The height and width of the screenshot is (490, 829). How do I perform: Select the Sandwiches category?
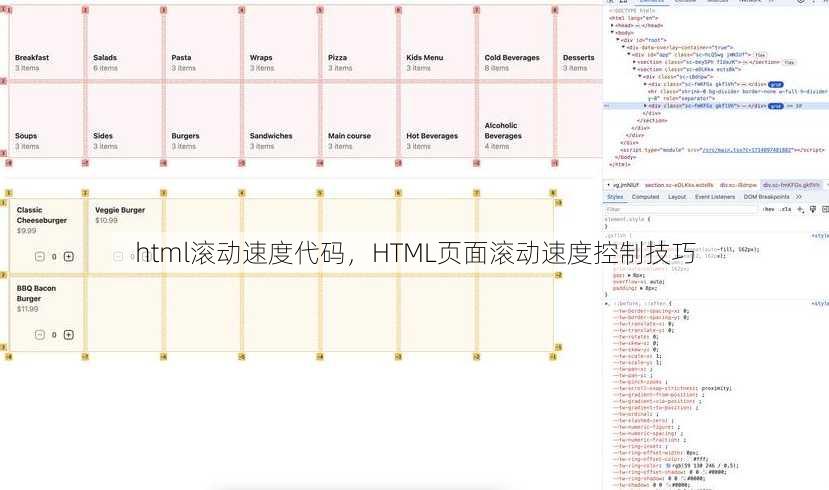280,121
